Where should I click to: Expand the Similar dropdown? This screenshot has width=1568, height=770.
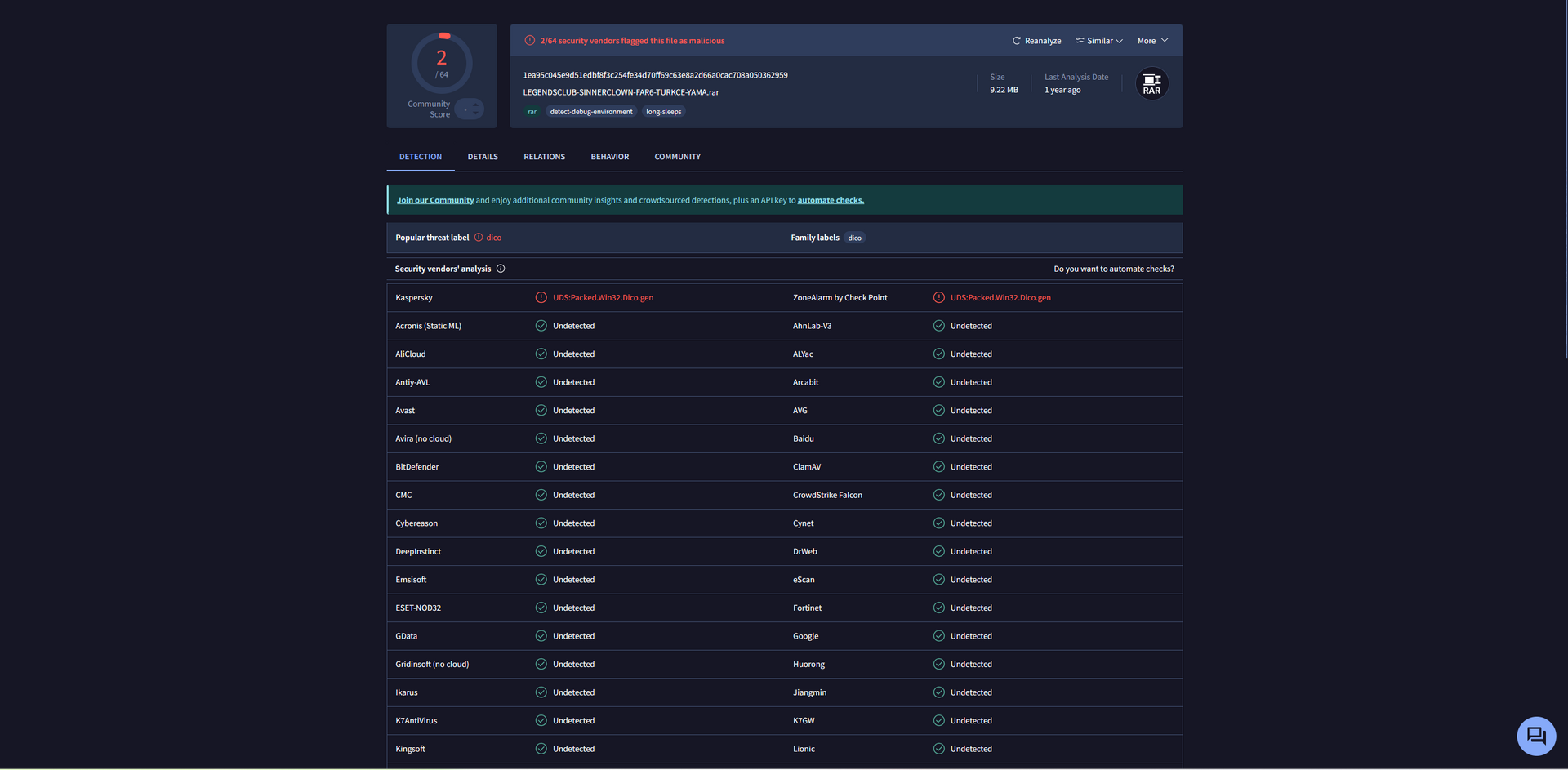pyautogui.click(x=1099, y=41)
